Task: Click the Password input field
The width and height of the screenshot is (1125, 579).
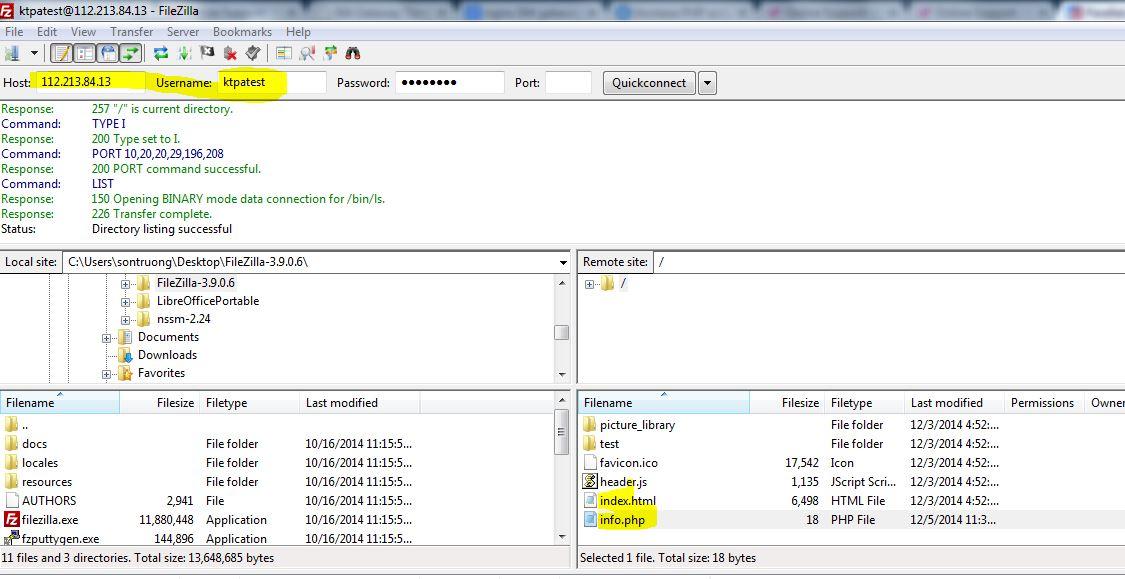Action: click(x=450, y=83)
